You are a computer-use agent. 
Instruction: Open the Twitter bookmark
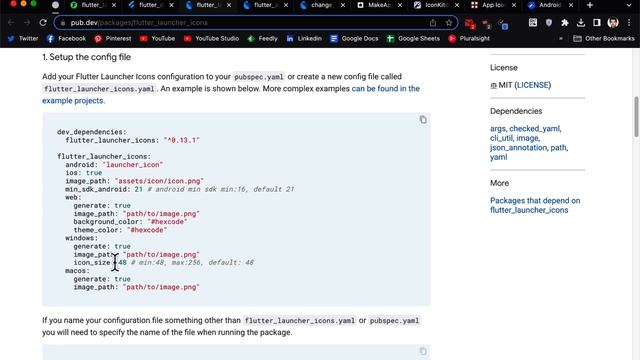tap(23, 38)
